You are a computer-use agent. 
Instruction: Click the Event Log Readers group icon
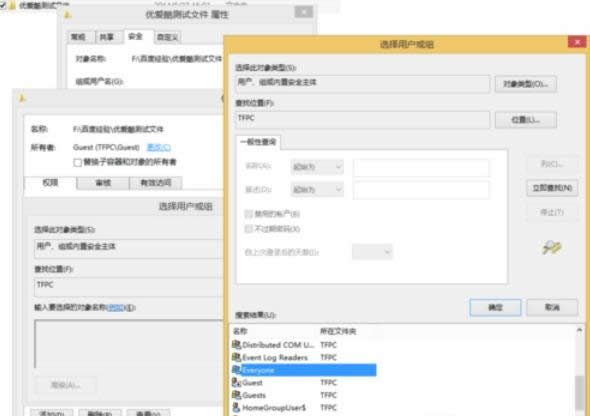(x=236, y=357)
